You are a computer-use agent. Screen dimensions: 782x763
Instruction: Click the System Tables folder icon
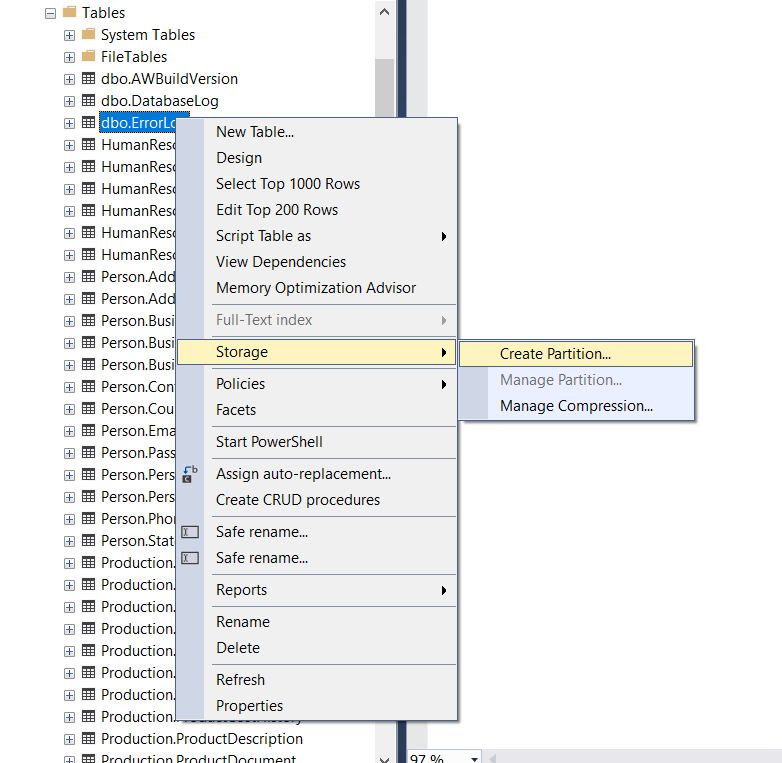coord(88,34)
